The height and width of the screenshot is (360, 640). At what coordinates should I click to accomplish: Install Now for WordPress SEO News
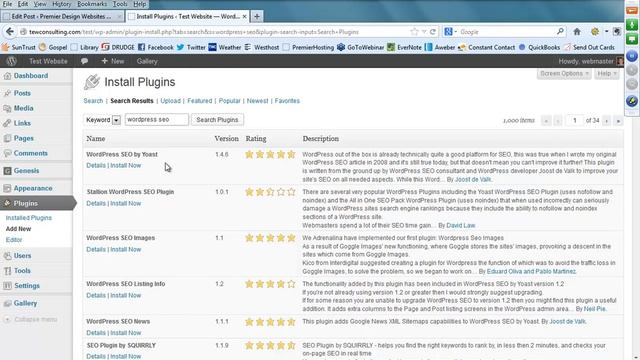click(126, 333)
